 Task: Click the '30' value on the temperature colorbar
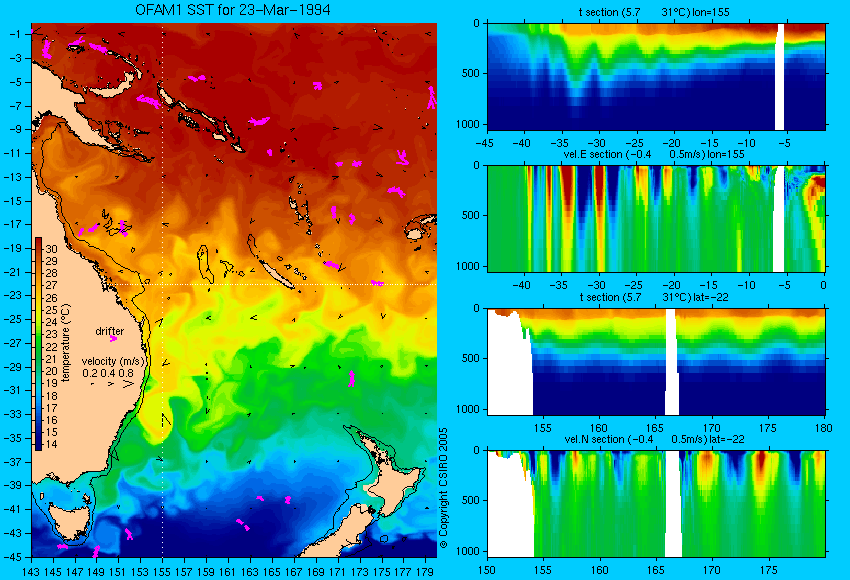coord(51,249)
